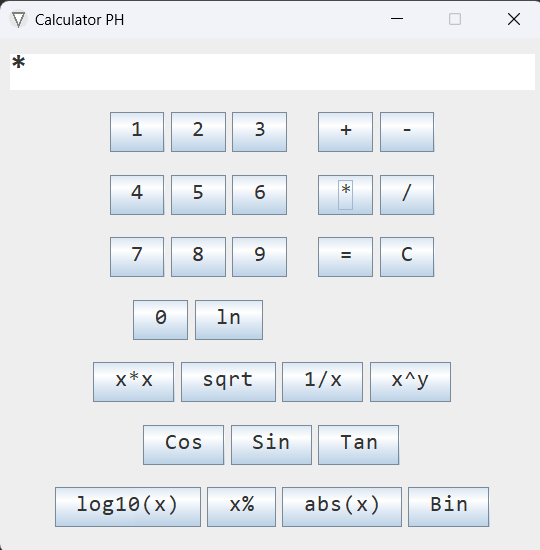Image resolution: width=540 pixels, height=550 pixels.
Task: Click the 1/x reciprocal button
Action: pyautogui.click(x=322, y=382)
